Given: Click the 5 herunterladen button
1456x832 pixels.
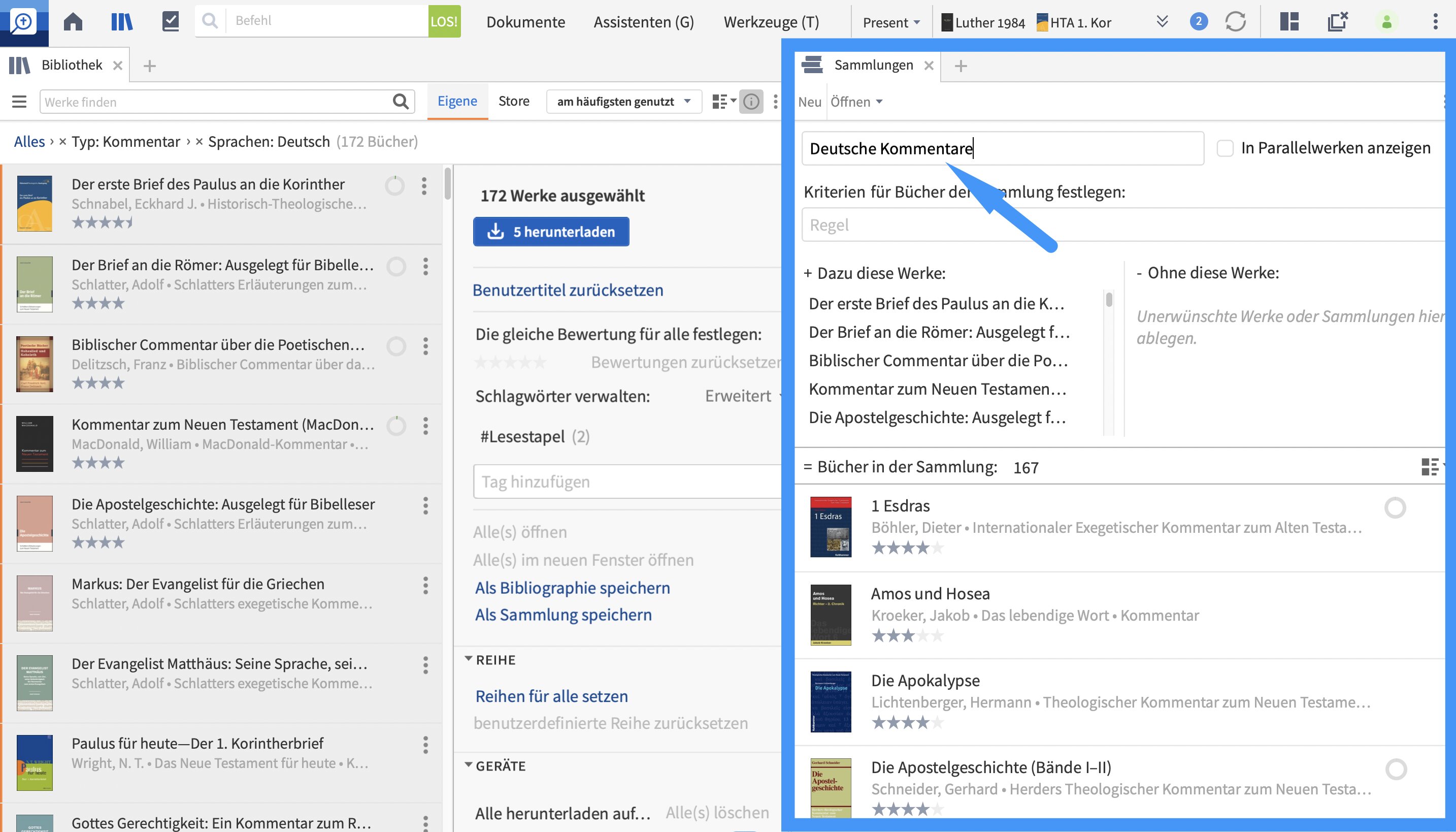Looking at the screenshot, I should click(x=551, y=232).
